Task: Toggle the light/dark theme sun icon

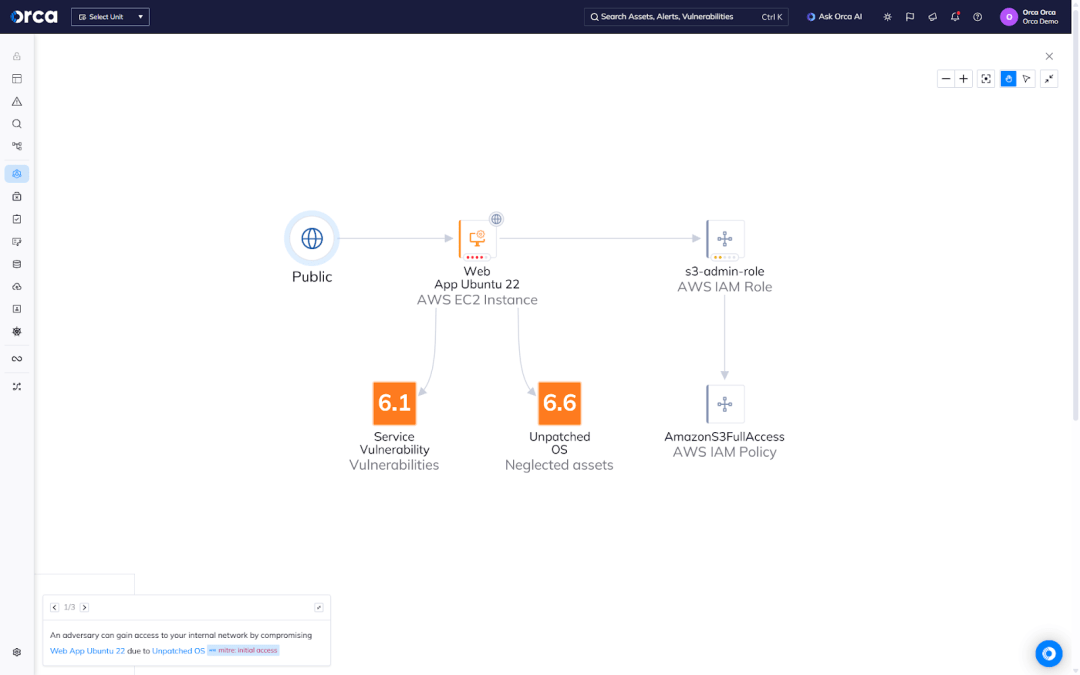Action: [x=887, y=17]
